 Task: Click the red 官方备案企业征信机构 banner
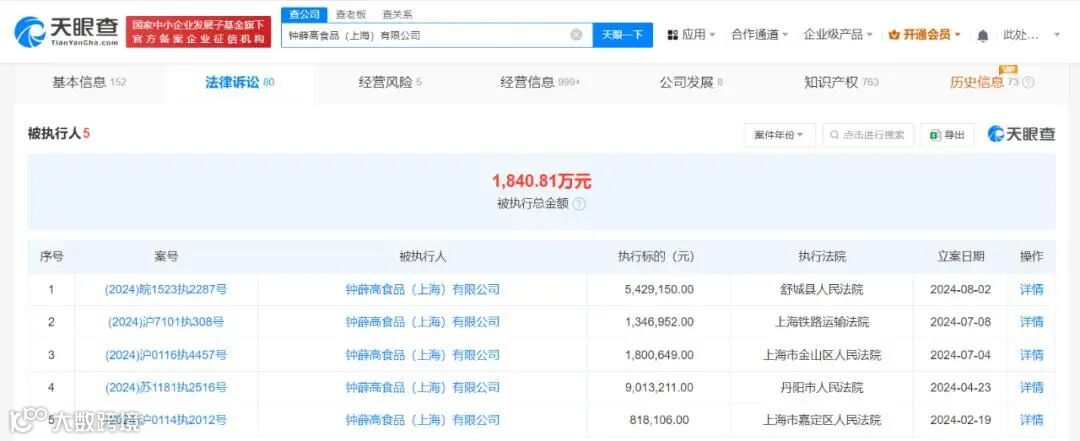(x=198, y=32)
